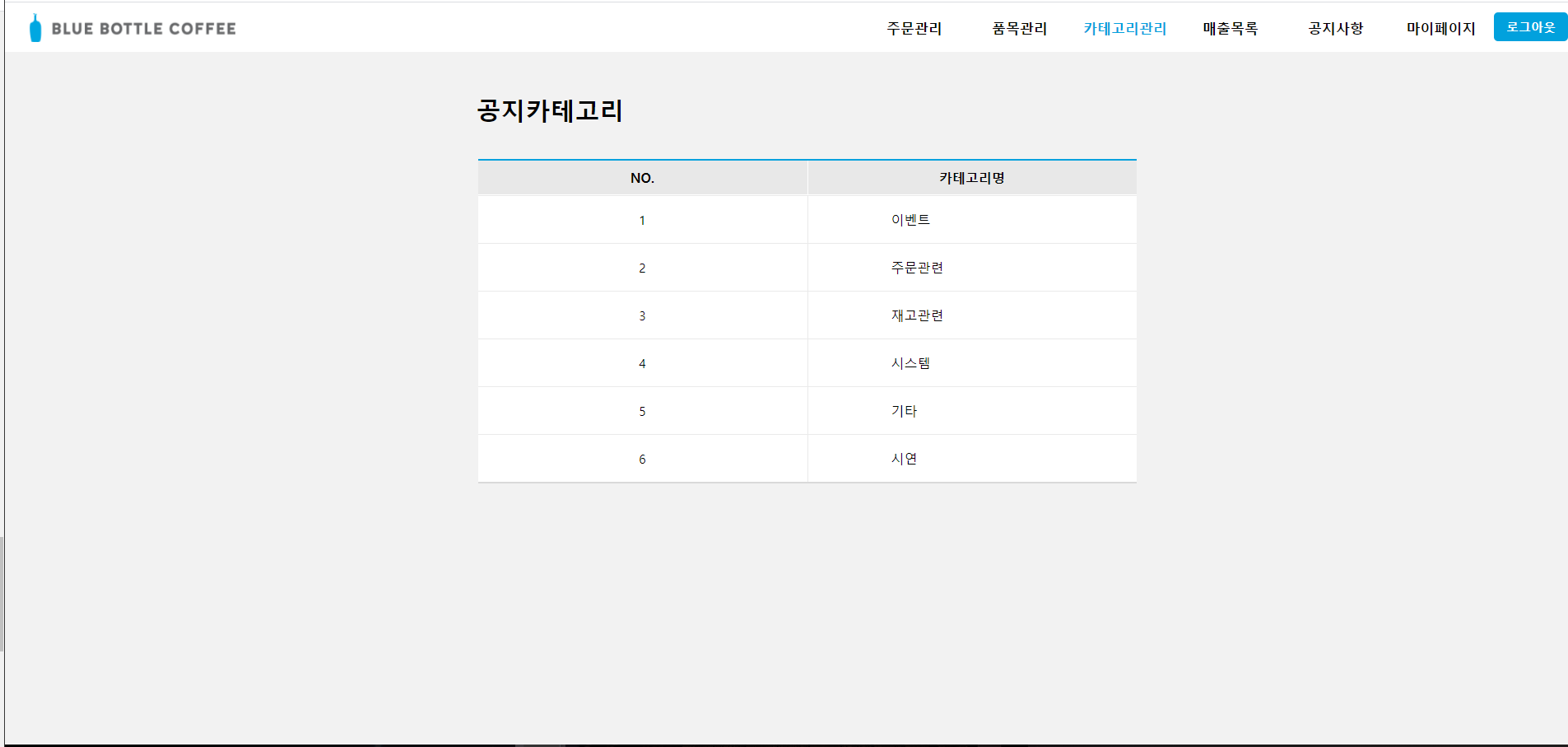The image size is (1568, 747).
Task: Select the 카테고리관리 tab
Action: (x=1124, y=27)
